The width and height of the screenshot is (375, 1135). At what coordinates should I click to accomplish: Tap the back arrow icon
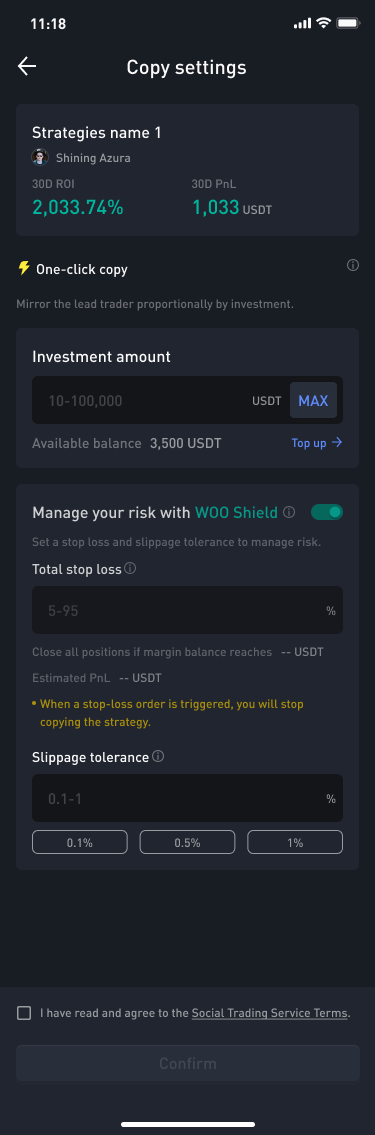click(x=27, y=67)
